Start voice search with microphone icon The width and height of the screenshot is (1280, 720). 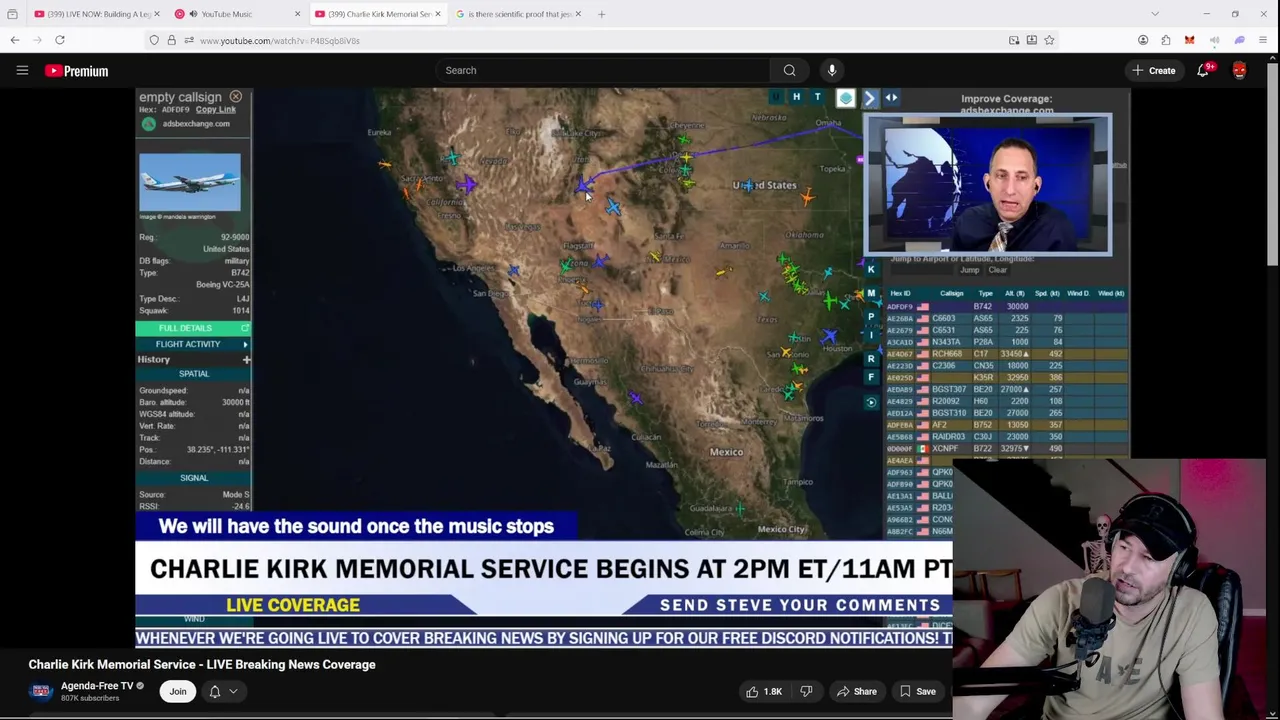pos(832,70)
